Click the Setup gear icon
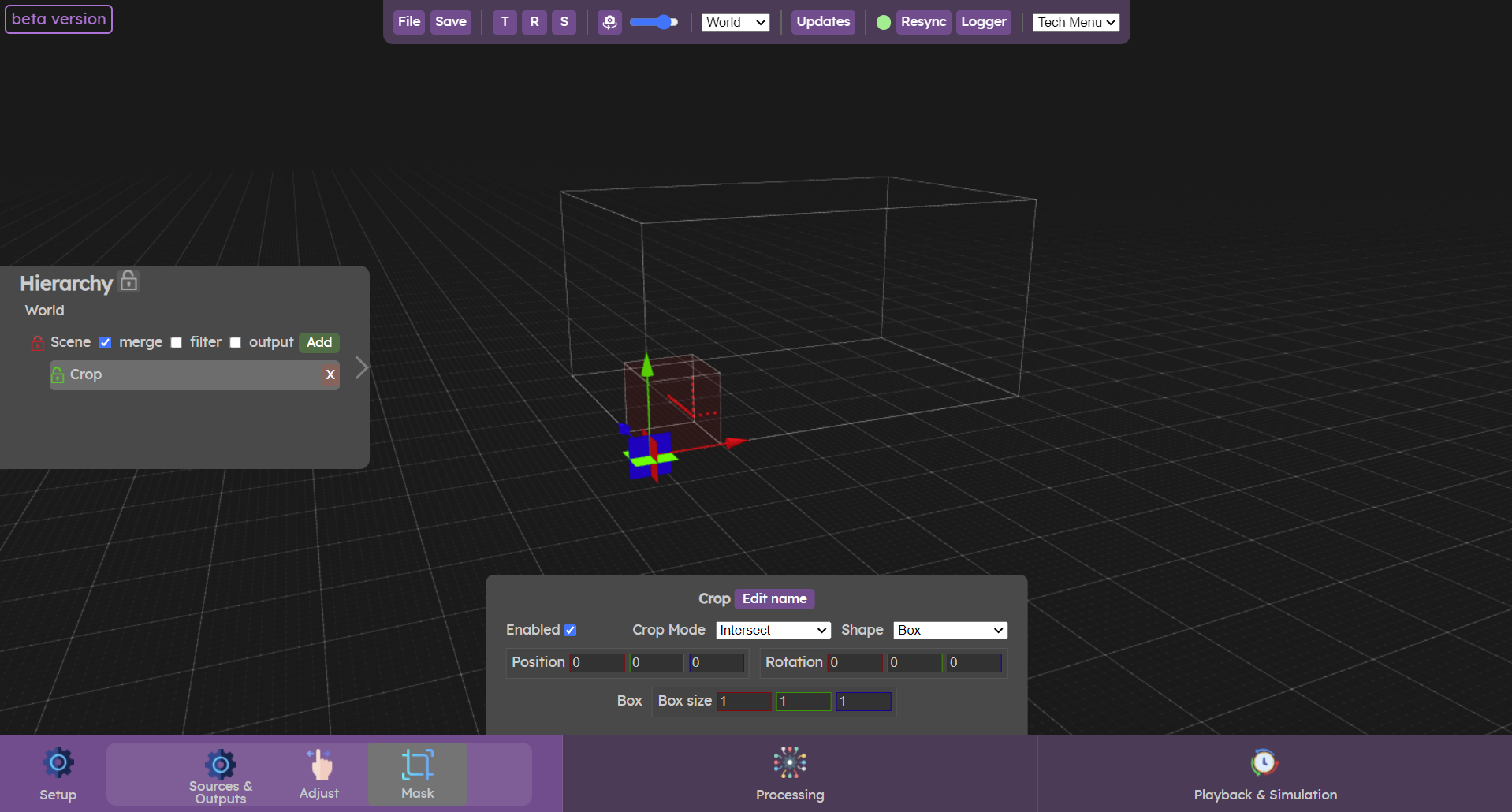 tap(58, 762)
